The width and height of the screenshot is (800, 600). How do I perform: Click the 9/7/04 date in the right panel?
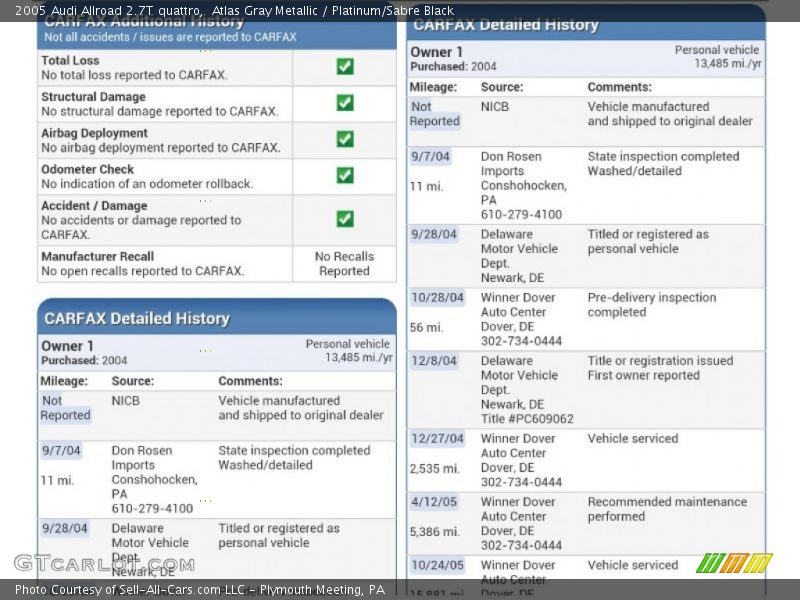click(430, 157)
